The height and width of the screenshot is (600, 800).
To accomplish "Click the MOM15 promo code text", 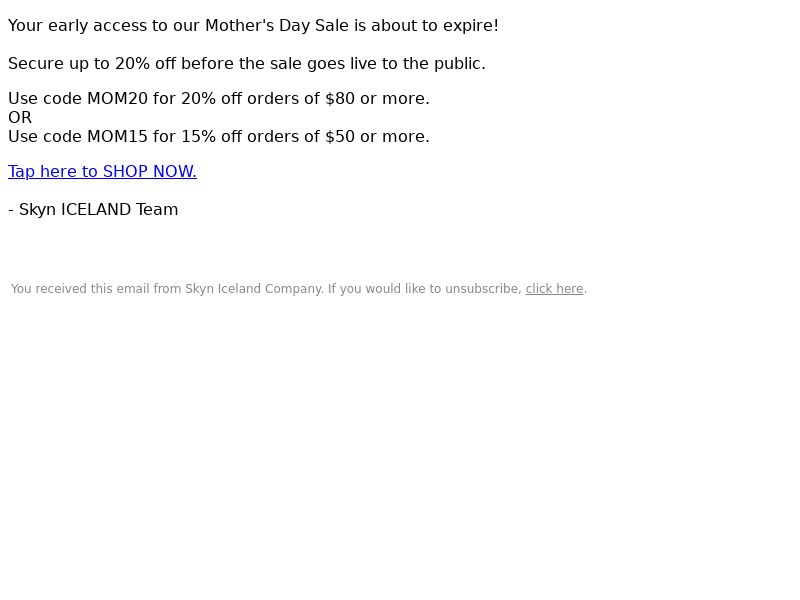I will (x=117, y=137).
